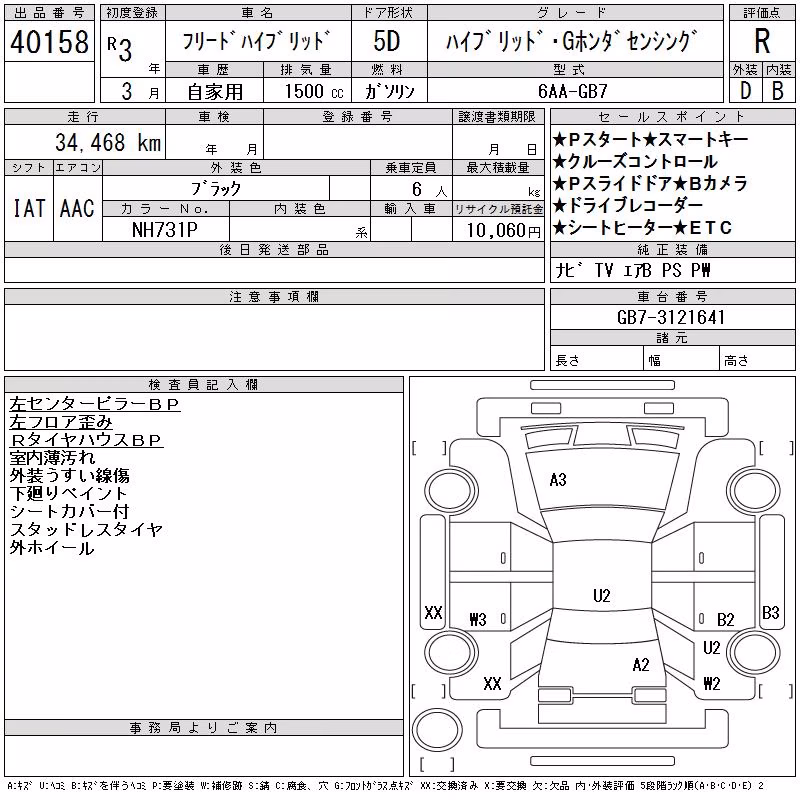This screenshot has width=800, height=800.
Task: Click the grade ハイブリッド・Gホンダセンシング
Action: pyautogui.click(x=571, y=42)
